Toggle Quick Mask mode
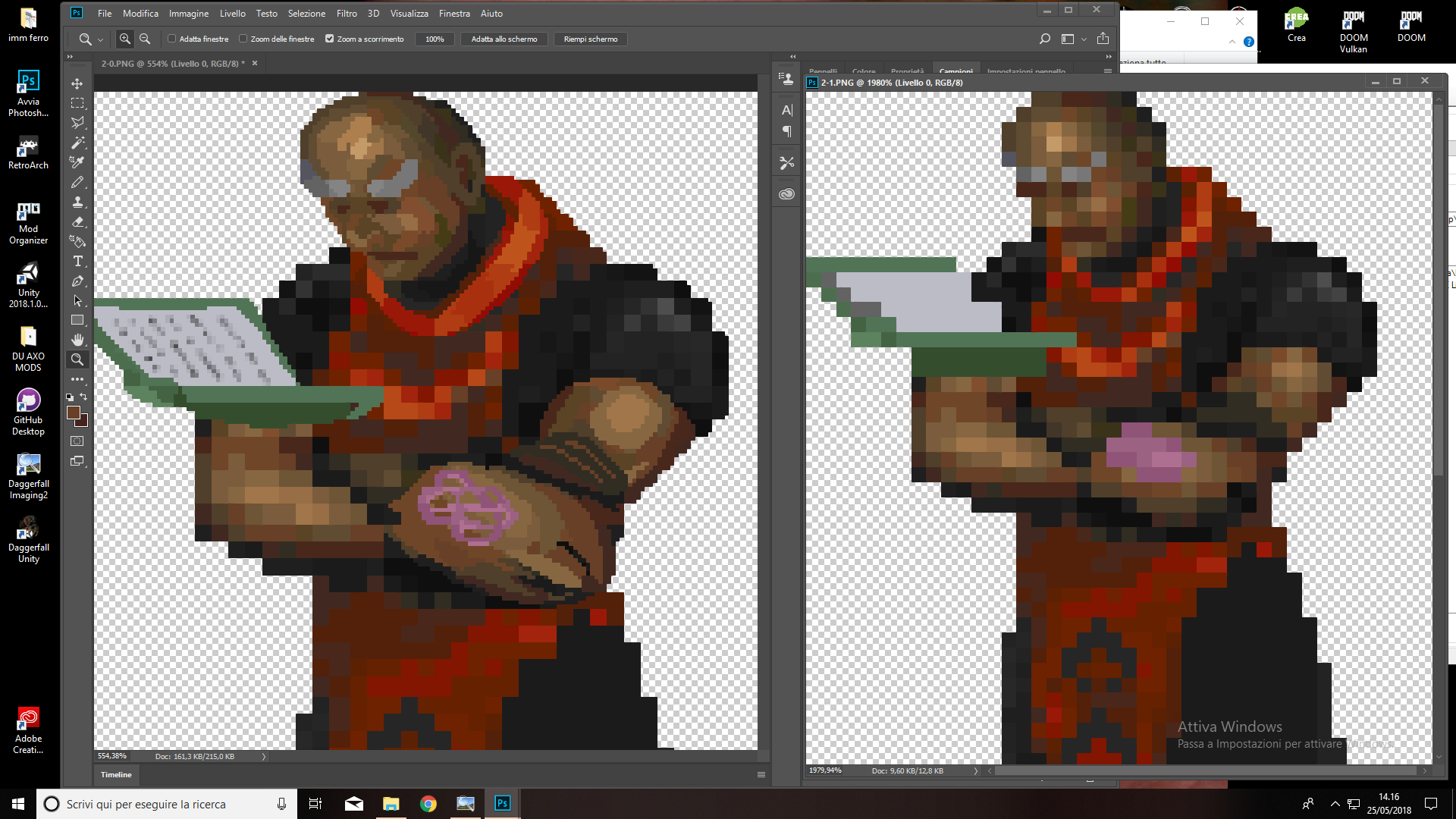The height and width of the screenshot is (819, 1456). pyautogui.click(x=77, y=441)
